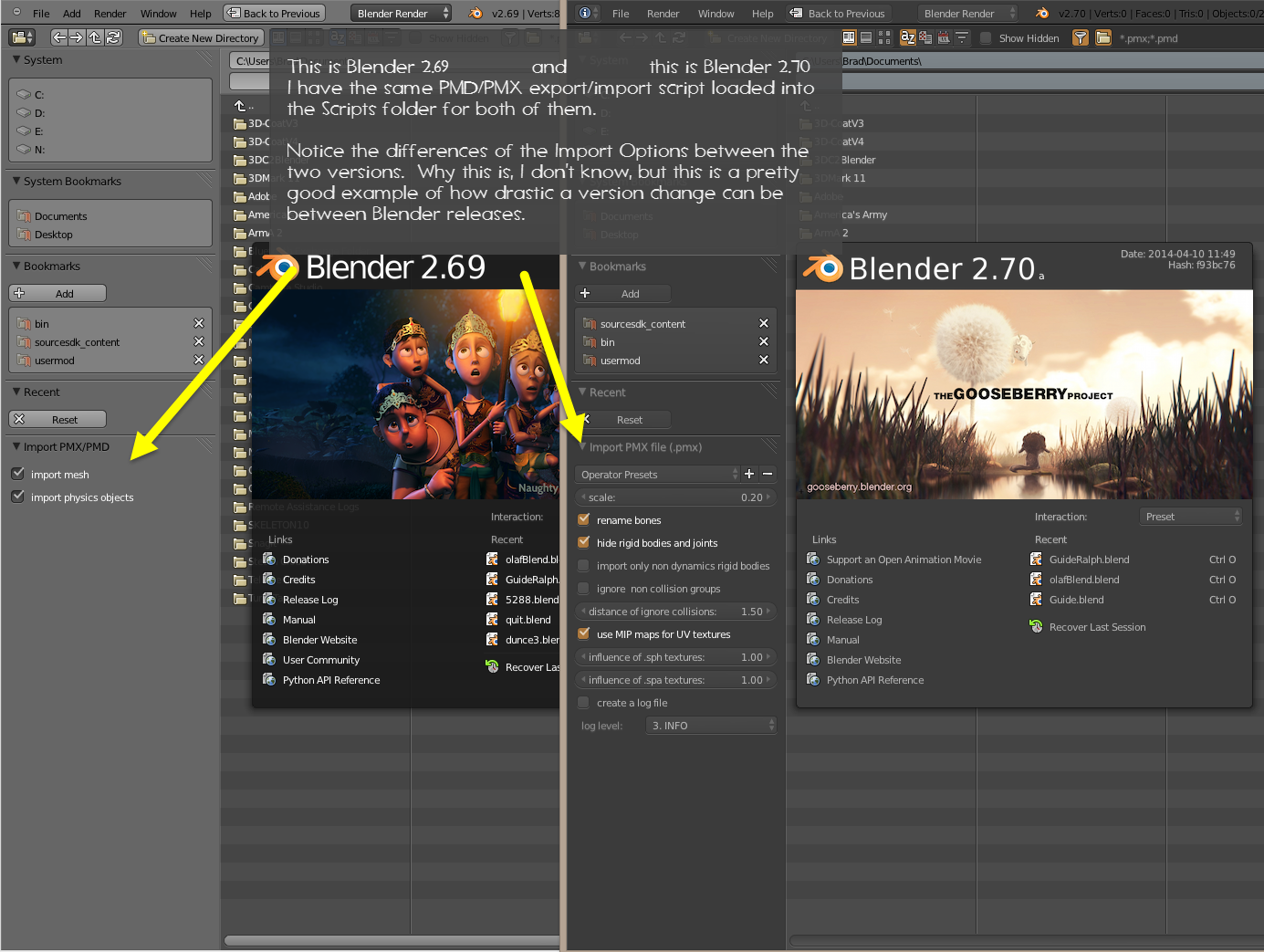Go to parent directory in 2.69 browser
Viewport: 1264px width, 952px height.
pos(95,37)
